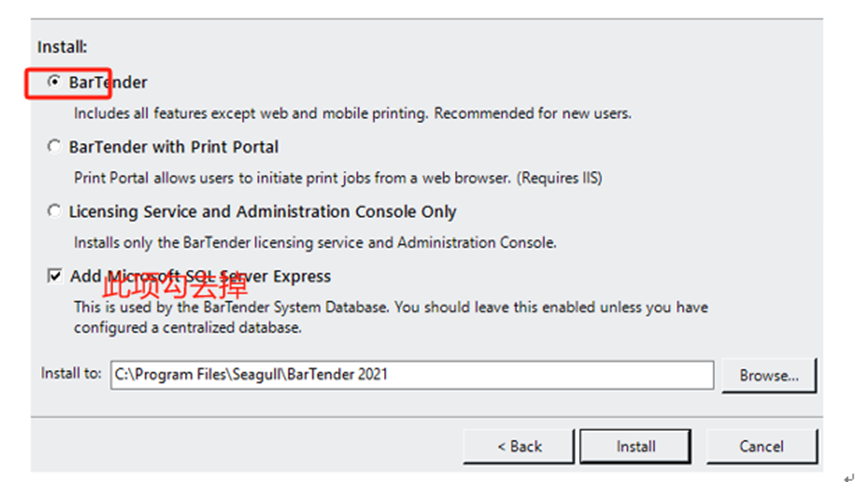Choose the BarTender with Print Portal radio option
865x482 pixels.
(x=54, y=147)
